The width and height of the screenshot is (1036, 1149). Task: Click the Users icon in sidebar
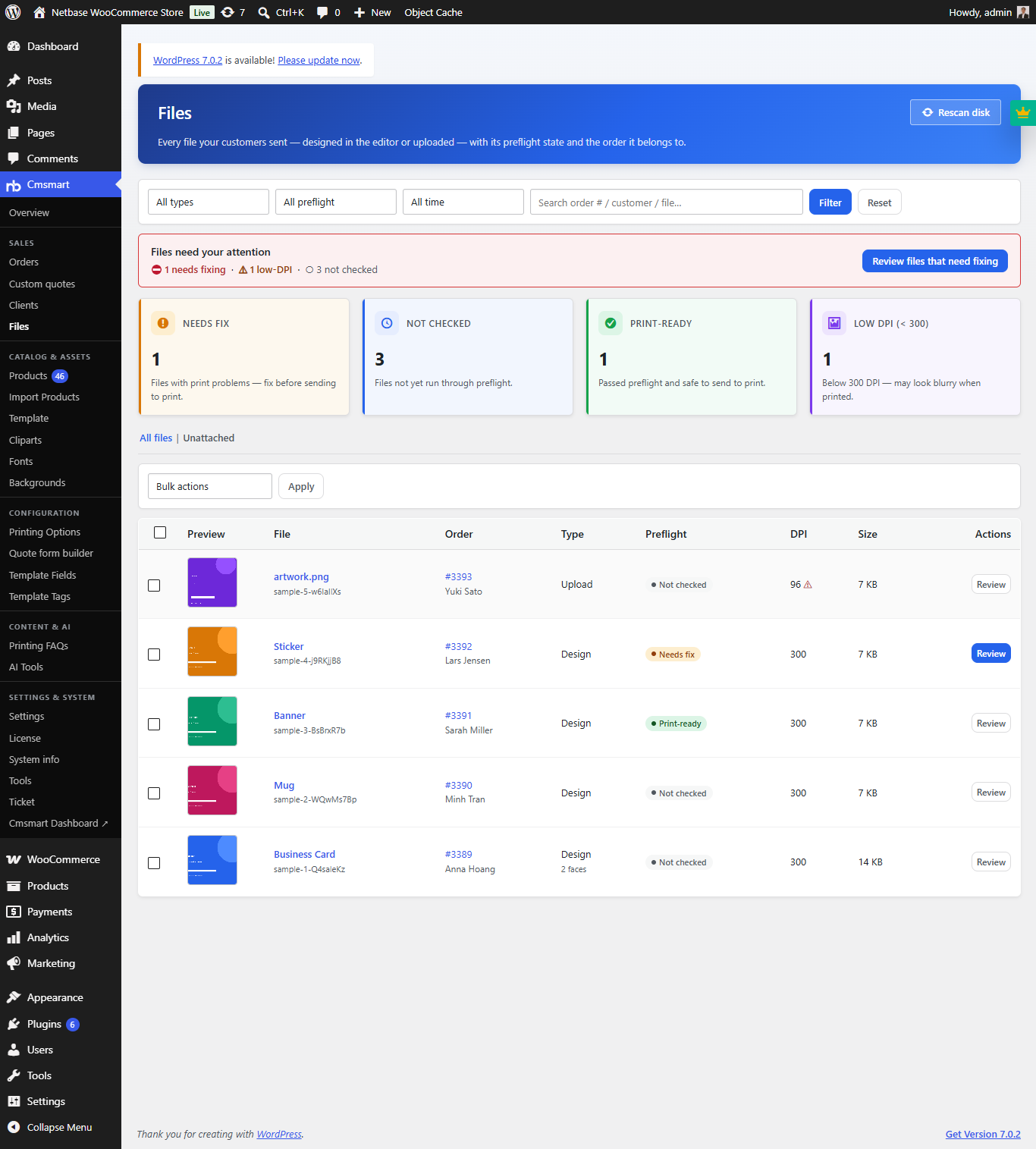(14, 1050)
